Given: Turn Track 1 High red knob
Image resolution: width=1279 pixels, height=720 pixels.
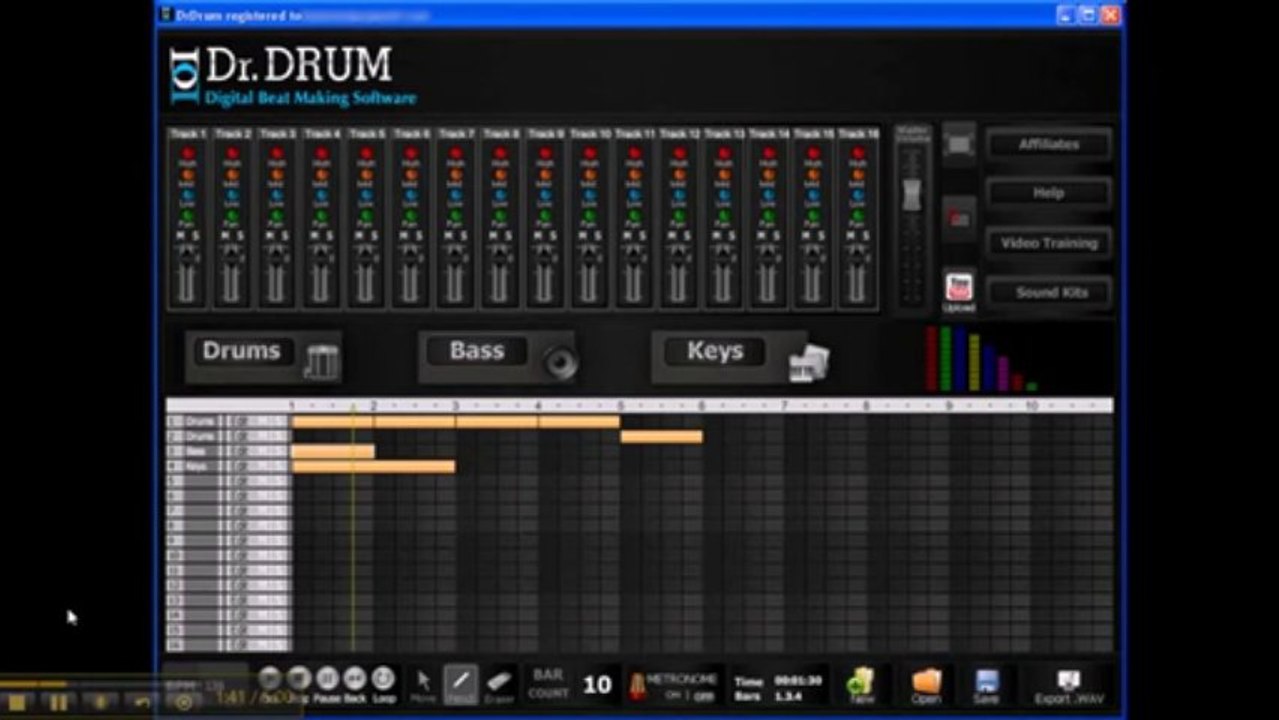Looking at the screenshot, I should click(x=188, y=154).
